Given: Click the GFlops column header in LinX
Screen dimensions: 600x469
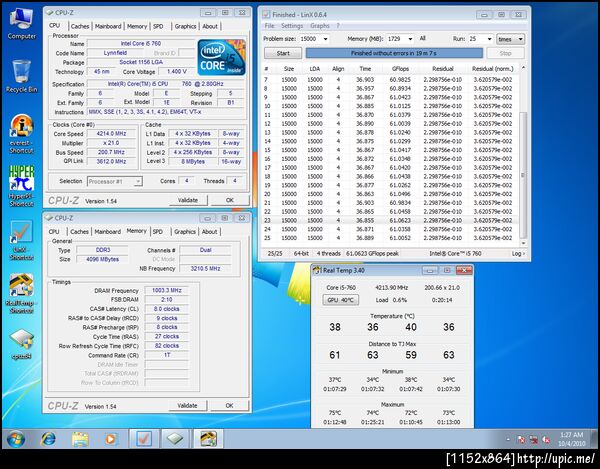Looking at the screenshot, I should [x=400, y=69].
